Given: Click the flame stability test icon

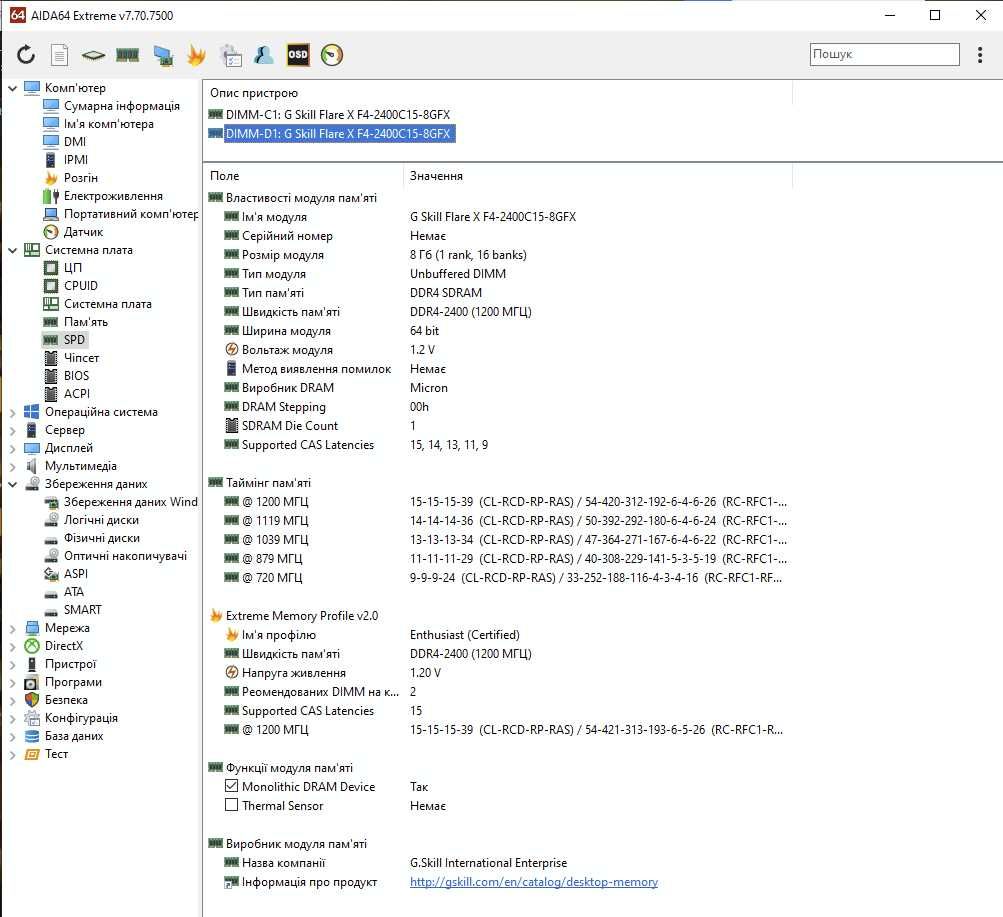Looking at the screenshot, I should pyautogui.click(x=196, y=55).
